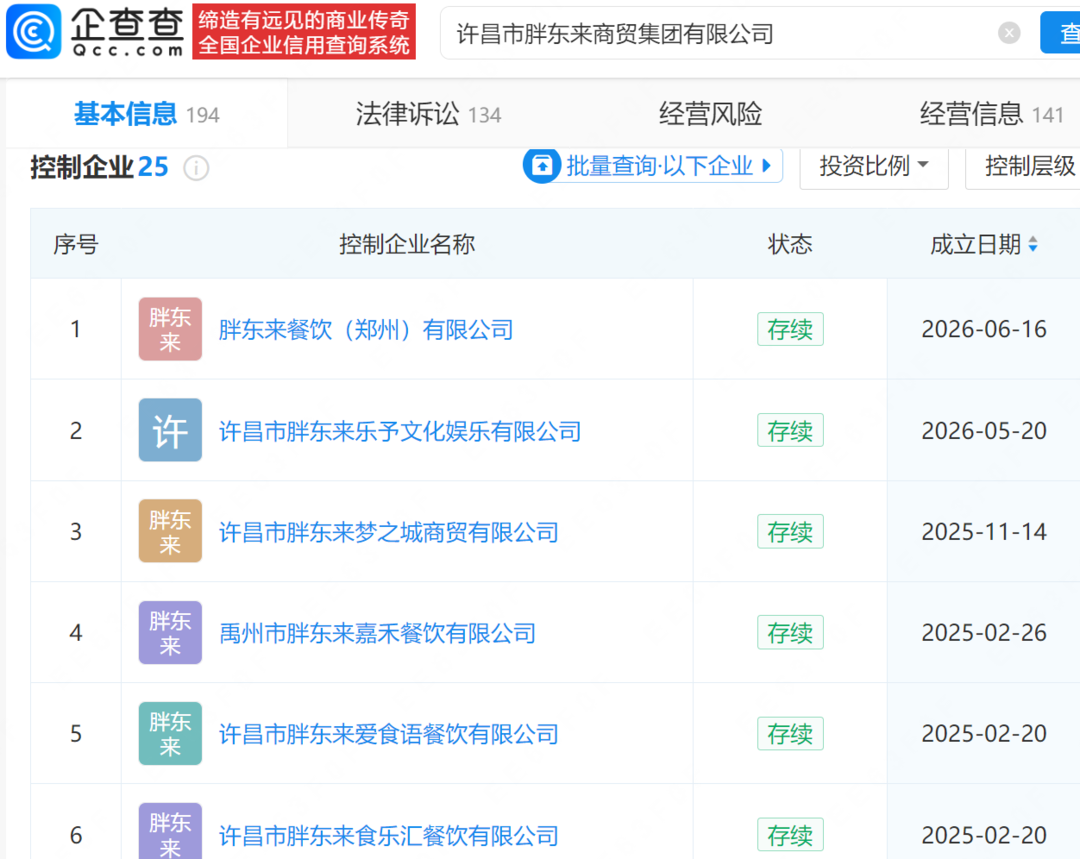The height and width of the screenshot is (859, 1080).
Task: Switch to the 经营信息 tab
Action: click(x=992, y=114)
